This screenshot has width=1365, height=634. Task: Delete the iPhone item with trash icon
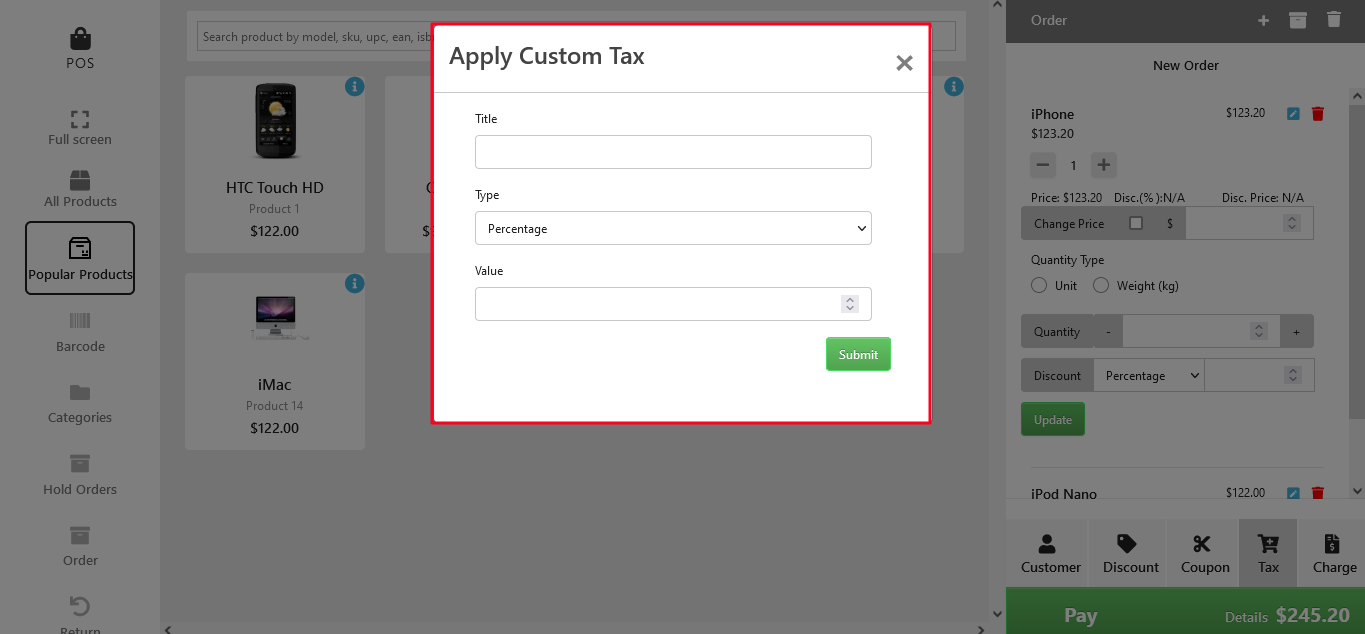(x=1317, y=114)
